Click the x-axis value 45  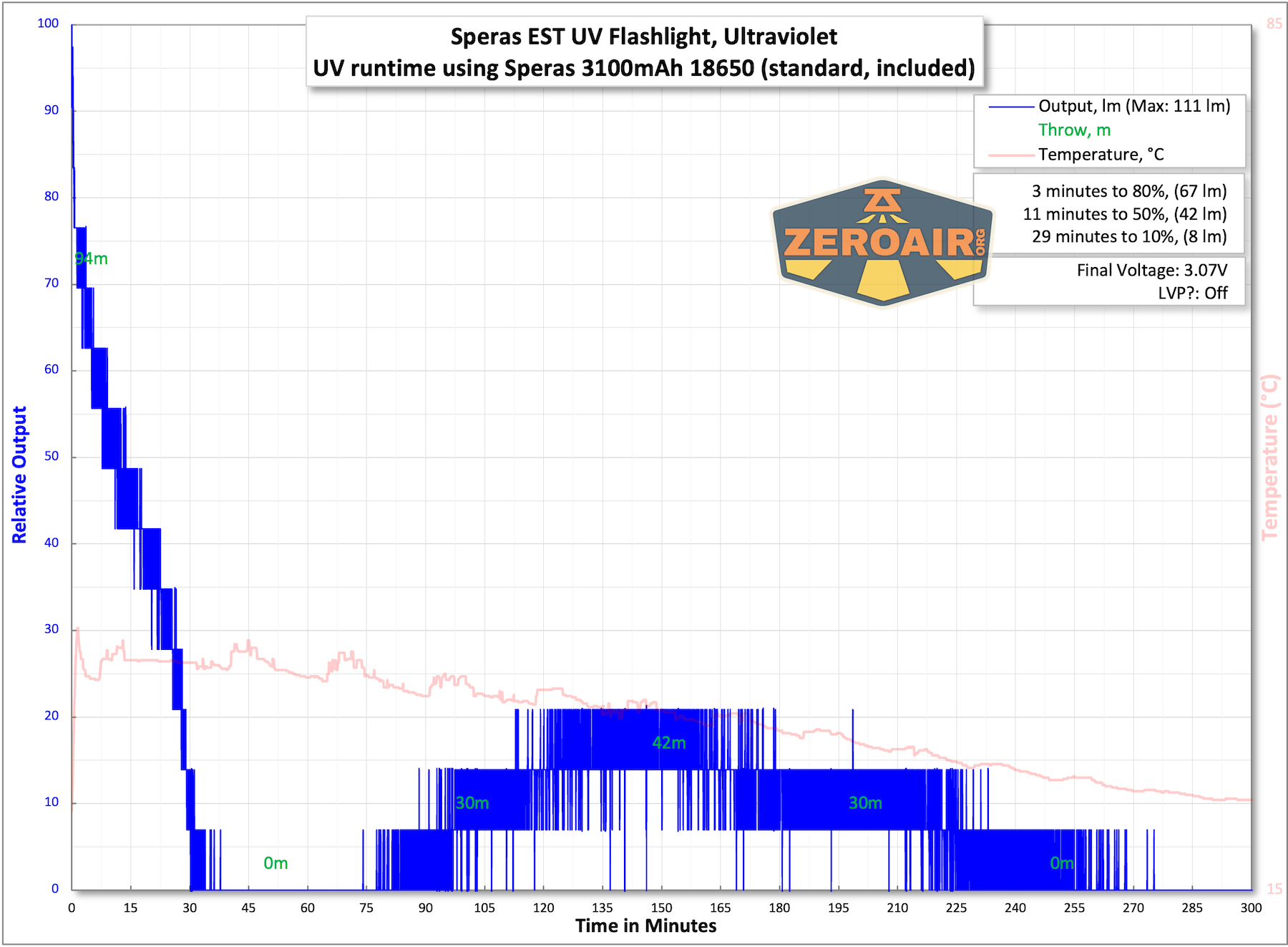248,908
